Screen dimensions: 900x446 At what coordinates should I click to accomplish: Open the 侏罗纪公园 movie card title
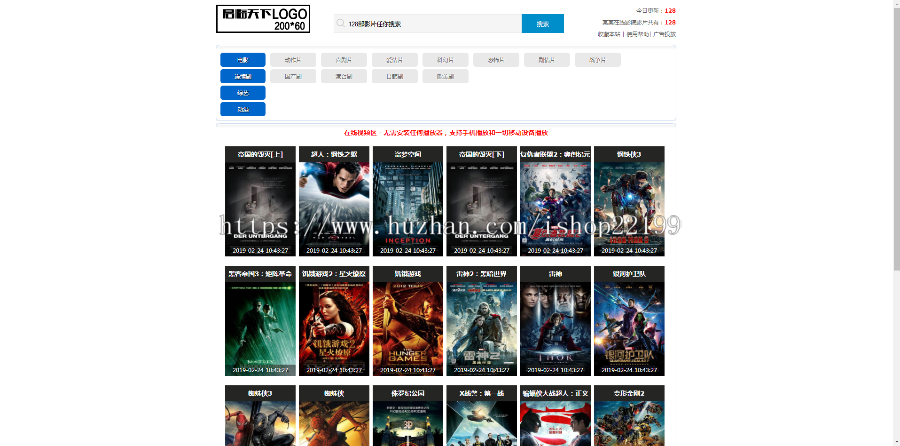click(408, 393)
